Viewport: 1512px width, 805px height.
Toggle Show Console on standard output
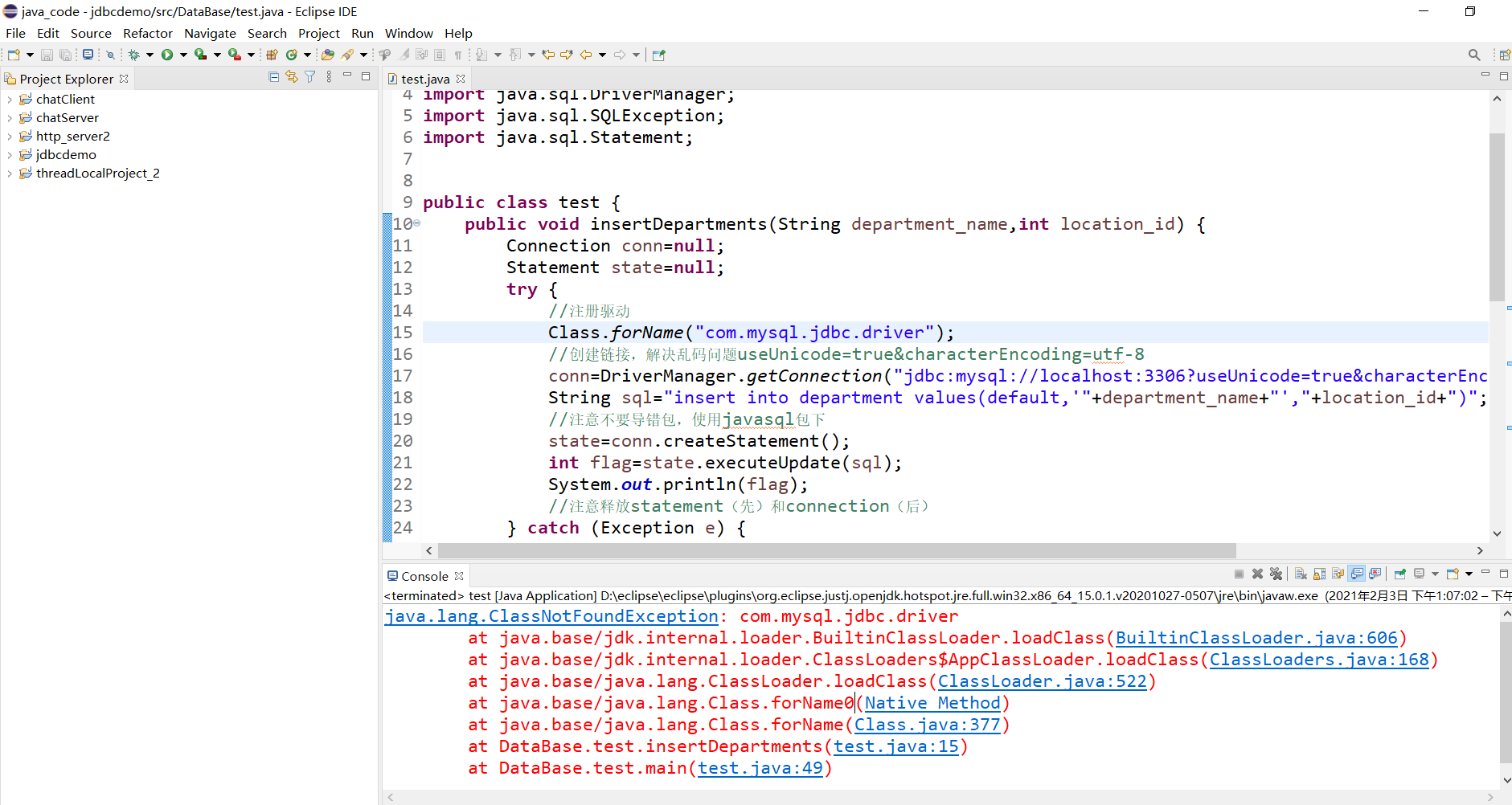(x=1357, y=574)
